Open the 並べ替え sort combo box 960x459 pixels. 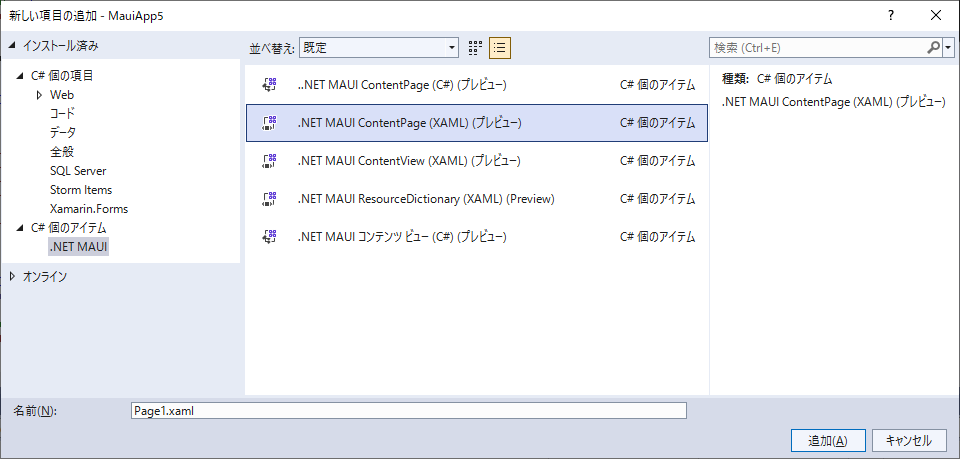point(379,48)
